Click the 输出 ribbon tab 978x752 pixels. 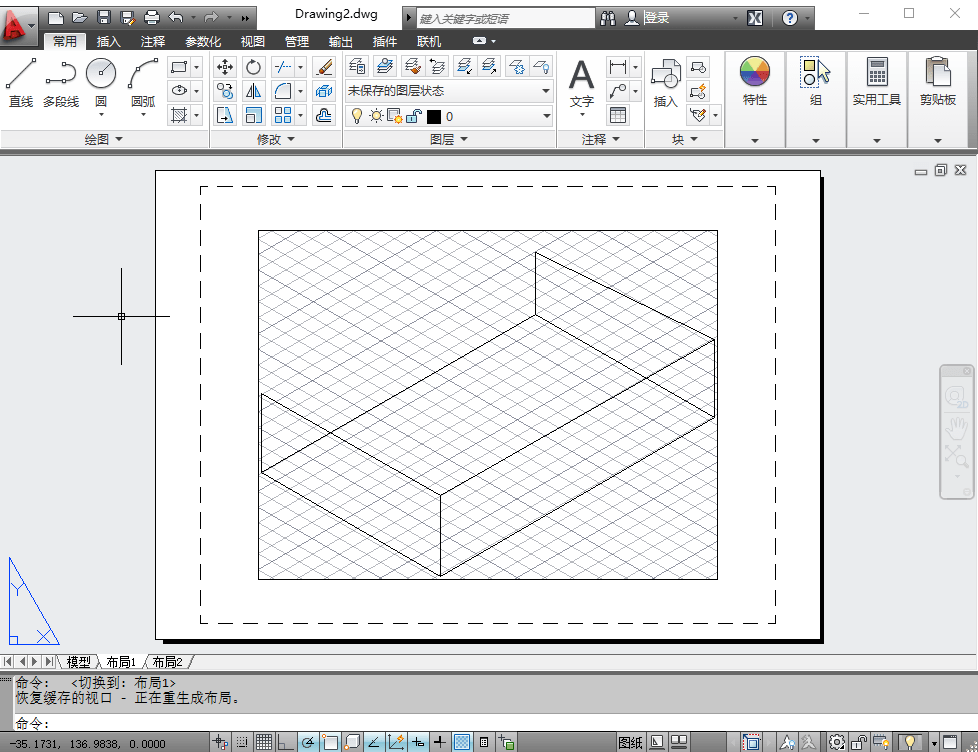point(341,41)
